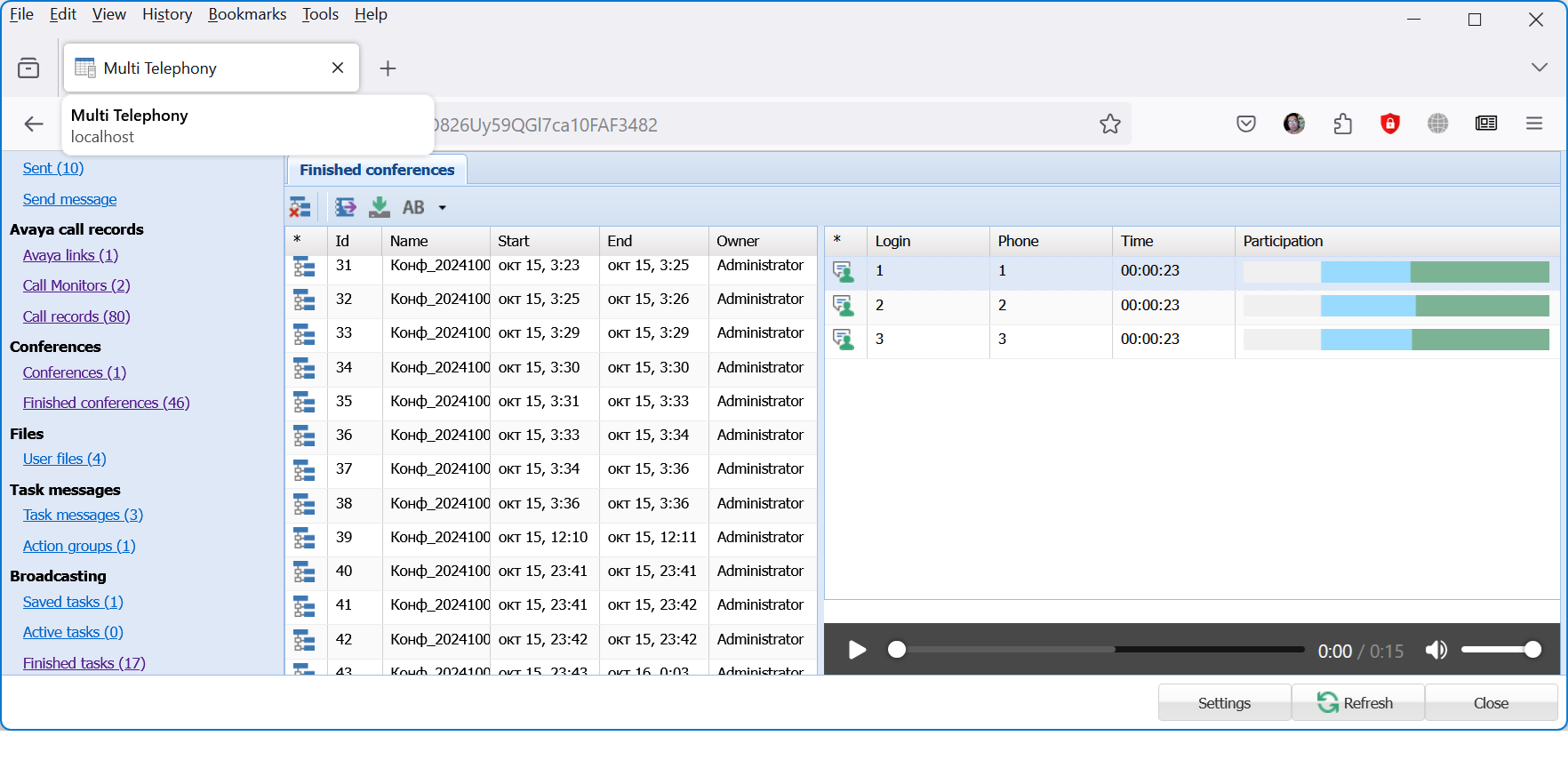This screenshot has height=768, width=1568.
Task: Play the conference recording
Action: click(857, 651)
